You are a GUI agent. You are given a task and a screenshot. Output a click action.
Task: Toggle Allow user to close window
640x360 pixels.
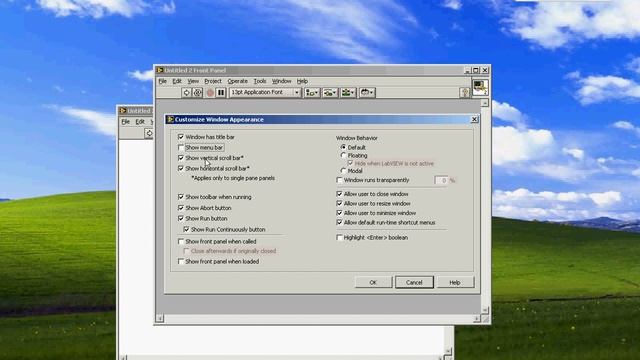coord(339,194)
